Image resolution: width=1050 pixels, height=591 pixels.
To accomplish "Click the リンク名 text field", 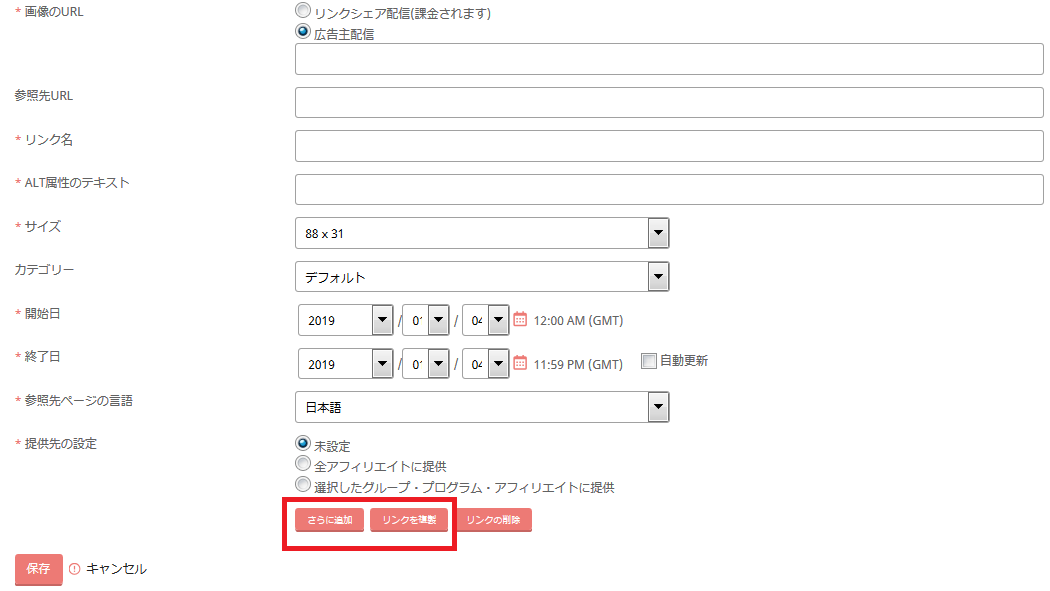I will tap(669, 145).
